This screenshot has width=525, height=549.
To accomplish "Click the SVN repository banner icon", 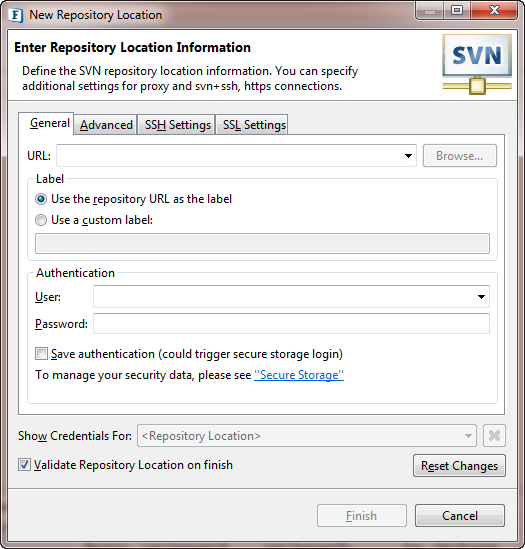I will click(x=477, y=64).
